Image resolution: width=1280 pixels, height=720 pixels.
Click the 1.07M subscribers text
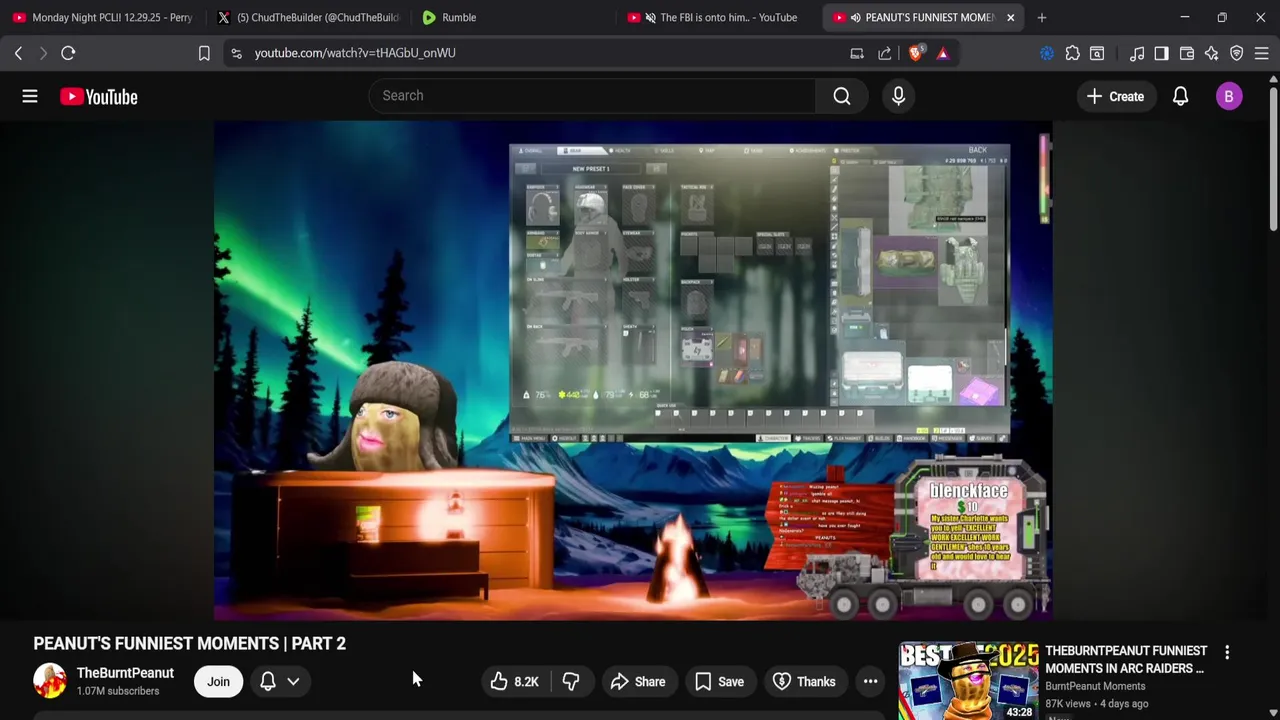click(x=118, y=691)
